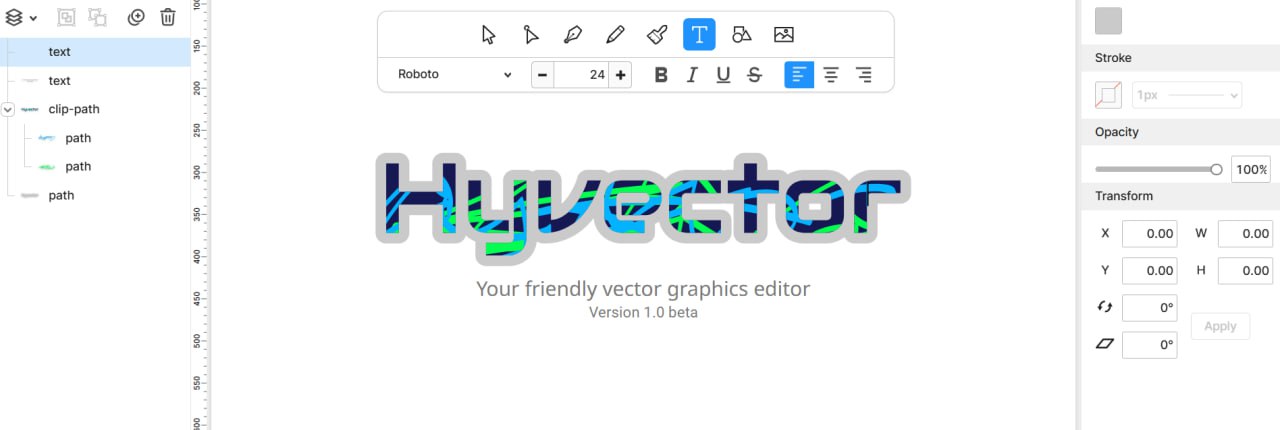1280x430 pixels.
Task: Click the trash icon to delete layer
Action: (x=168, y=17)
